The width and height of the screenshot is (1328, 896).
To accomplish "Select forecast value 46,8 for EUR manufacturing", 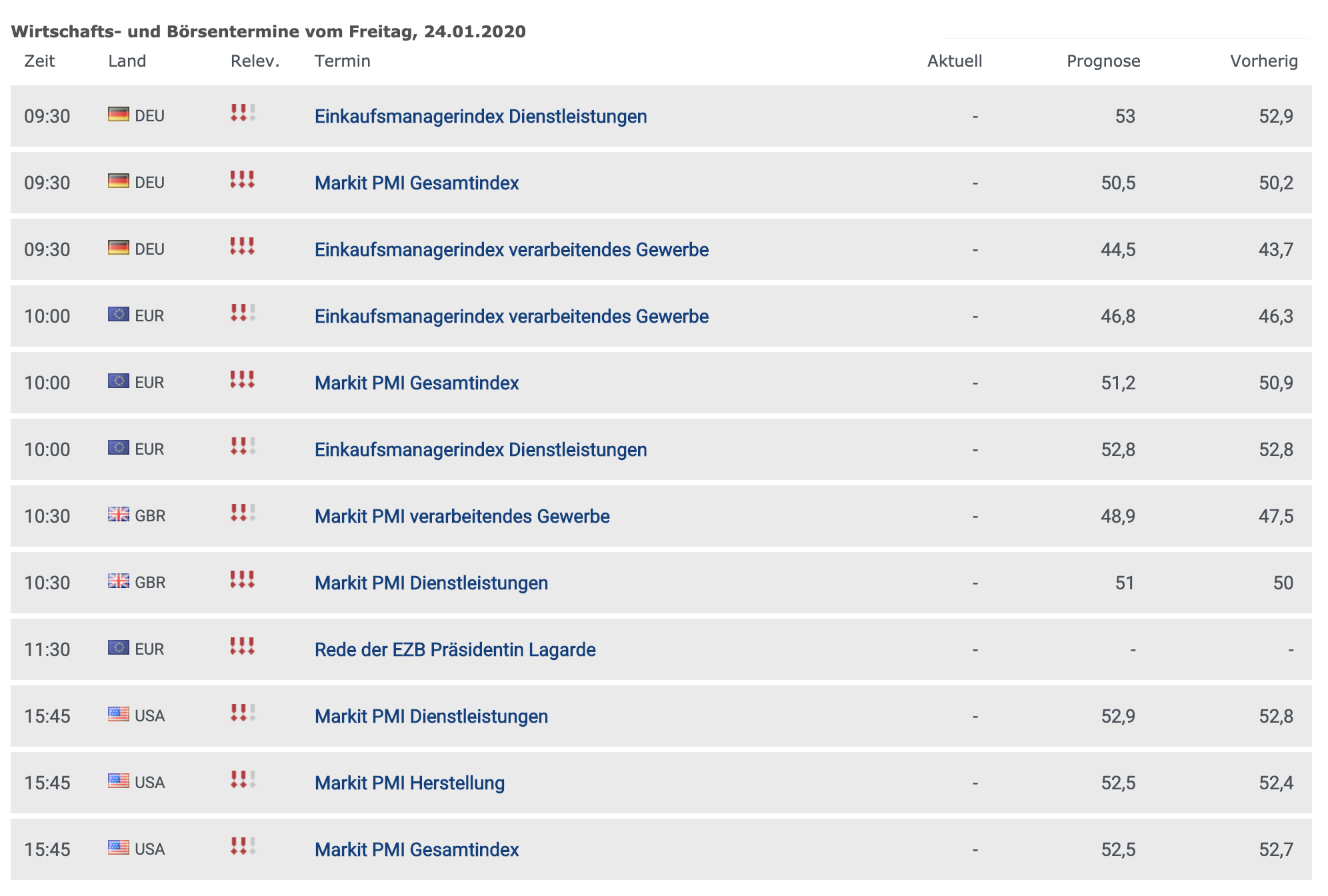I will coord(1118,316).
